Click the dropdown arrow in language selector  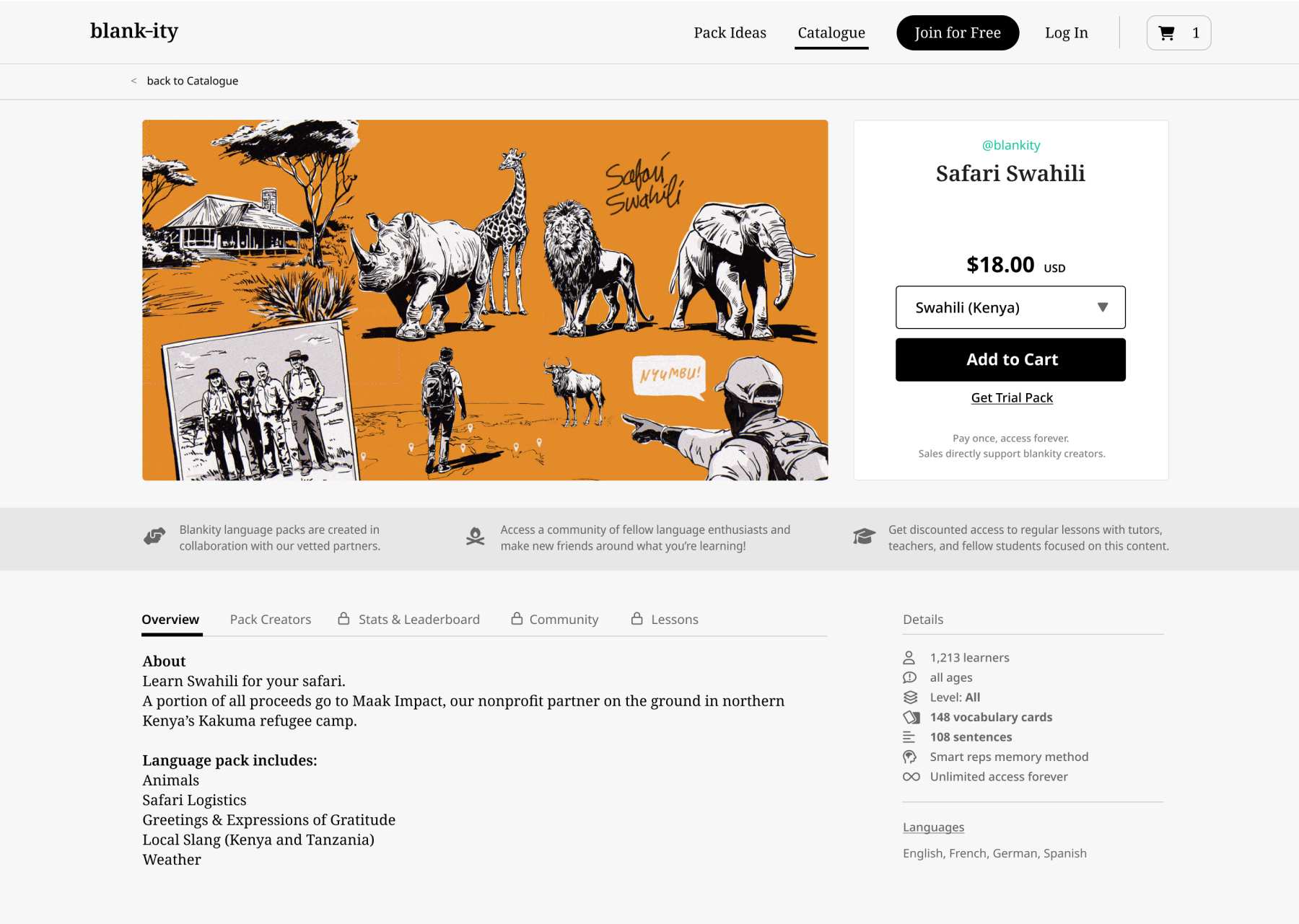[x=1103, y=307]
